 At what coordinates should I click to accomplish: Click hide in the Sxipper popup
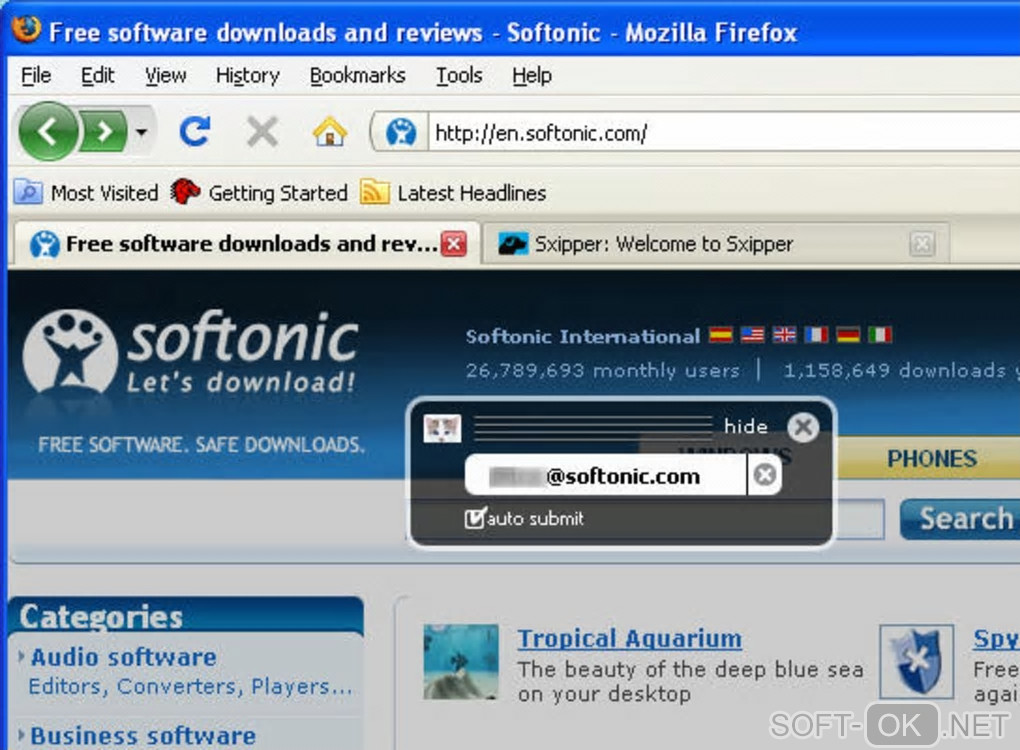(745, 427)
